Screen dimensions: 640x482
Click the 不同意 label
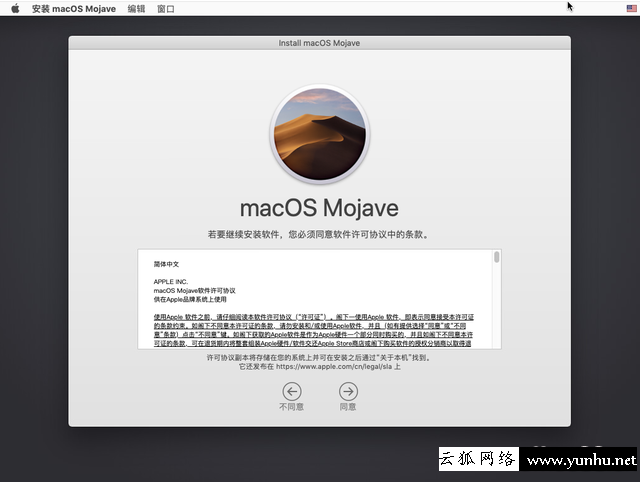tap(291, 407)
